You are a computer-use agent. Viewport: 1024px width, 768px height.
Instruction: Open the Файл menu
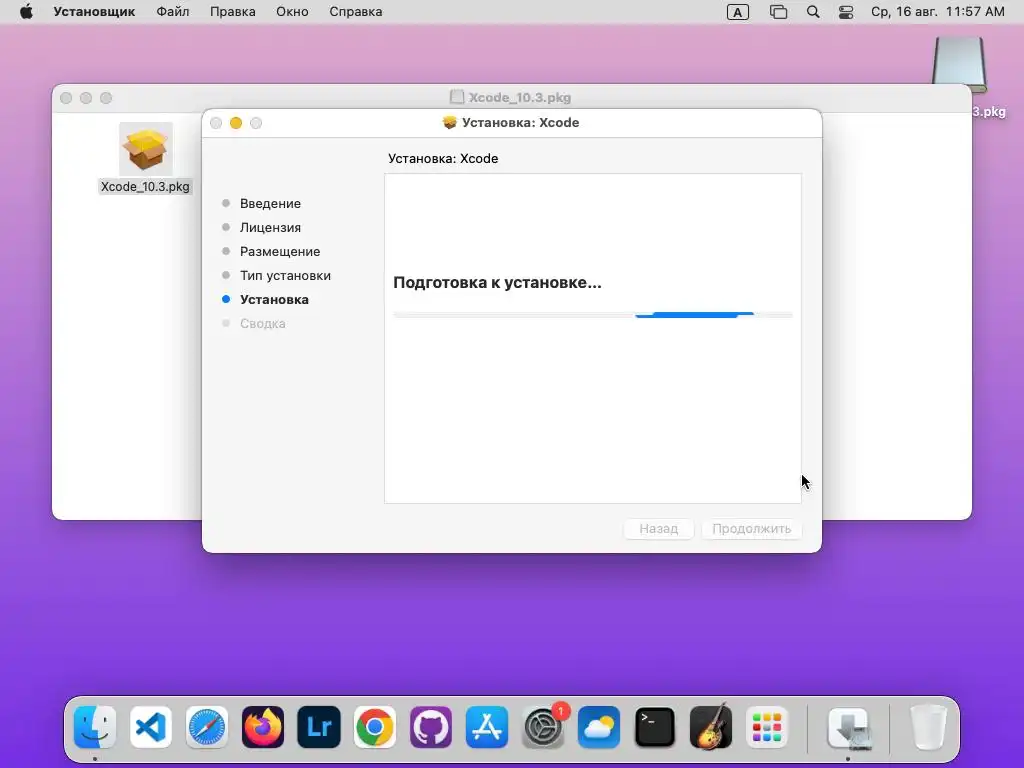pyautogui.click(x=172, y=12)
